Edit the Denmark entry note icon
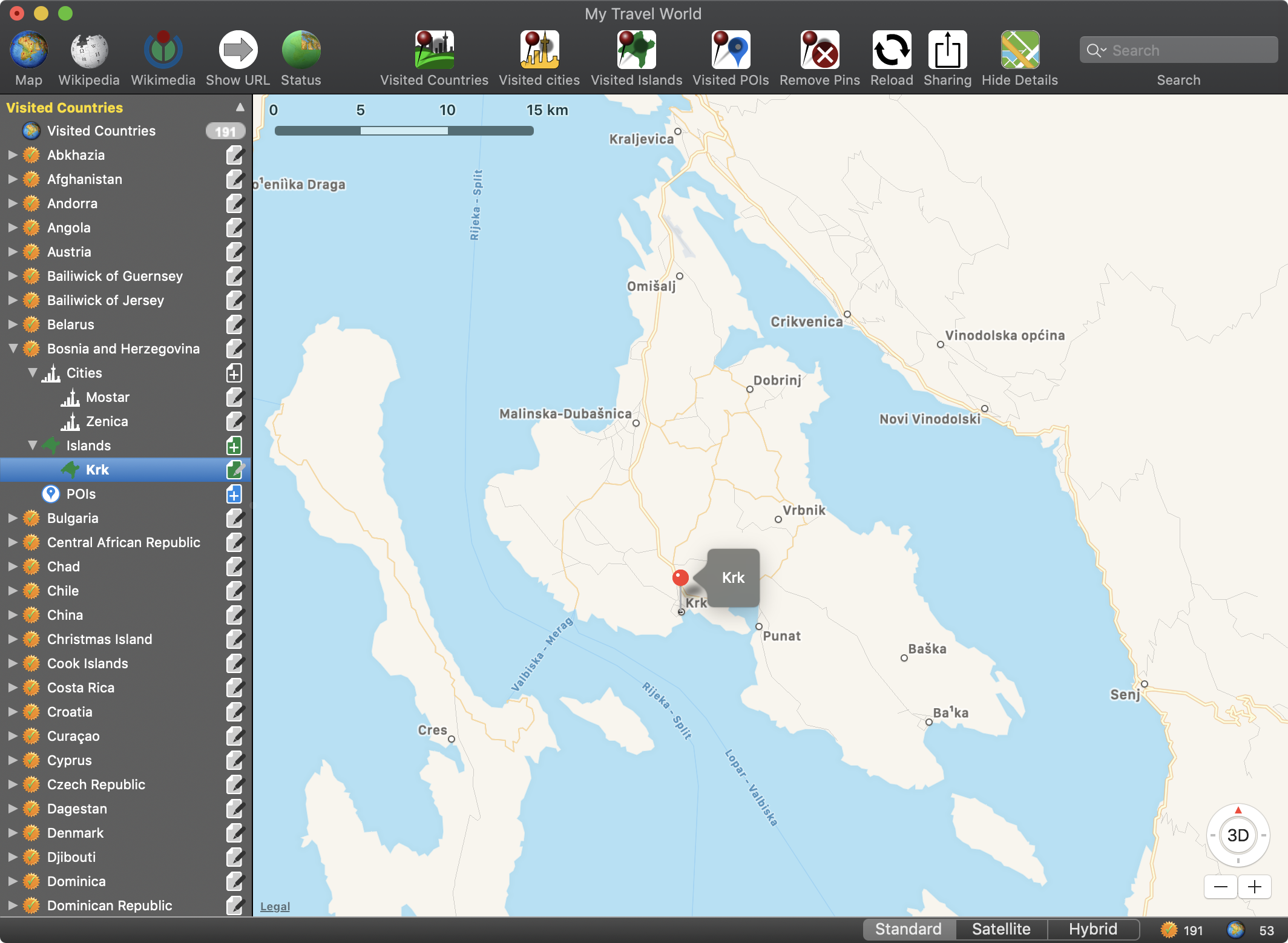Image resolution: width=1288 pixels, height=943 pixels. pos(234,833)
